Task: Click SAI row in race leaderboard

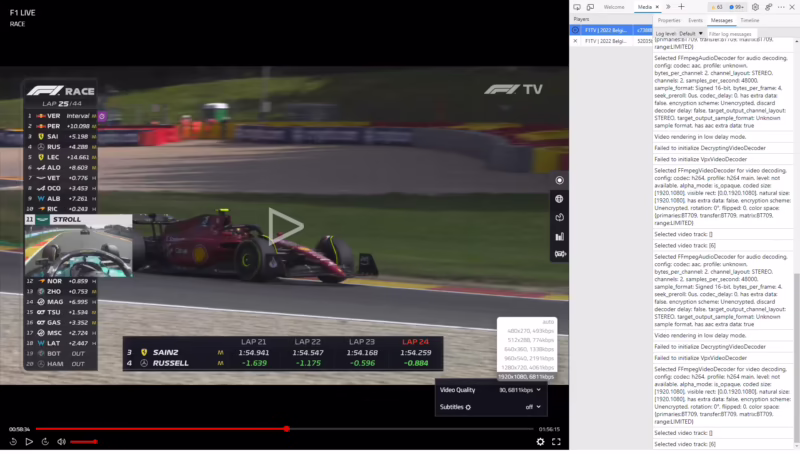Action: (61, 137)
